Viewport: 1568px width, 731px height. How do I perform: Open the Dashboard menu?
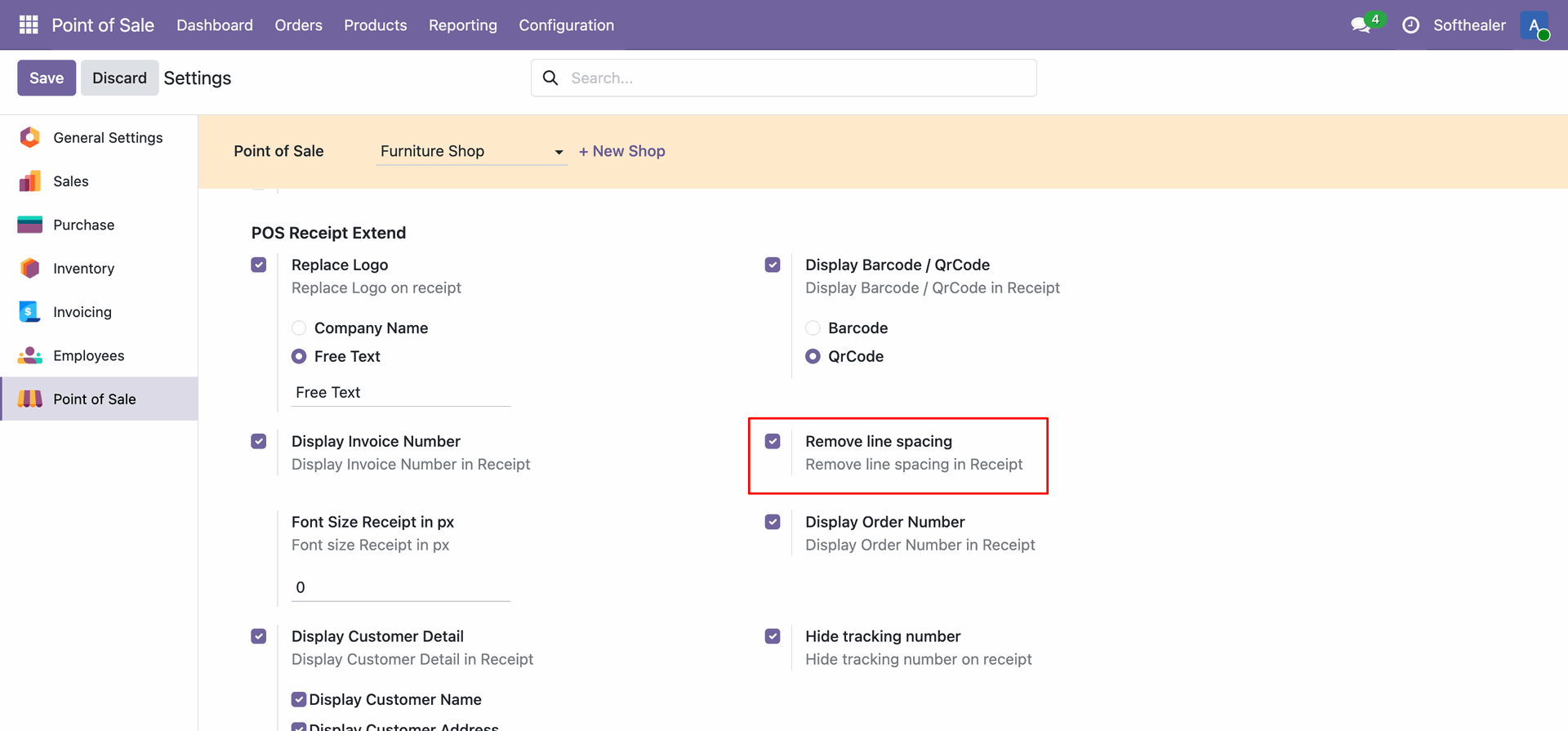click(215, 25)
